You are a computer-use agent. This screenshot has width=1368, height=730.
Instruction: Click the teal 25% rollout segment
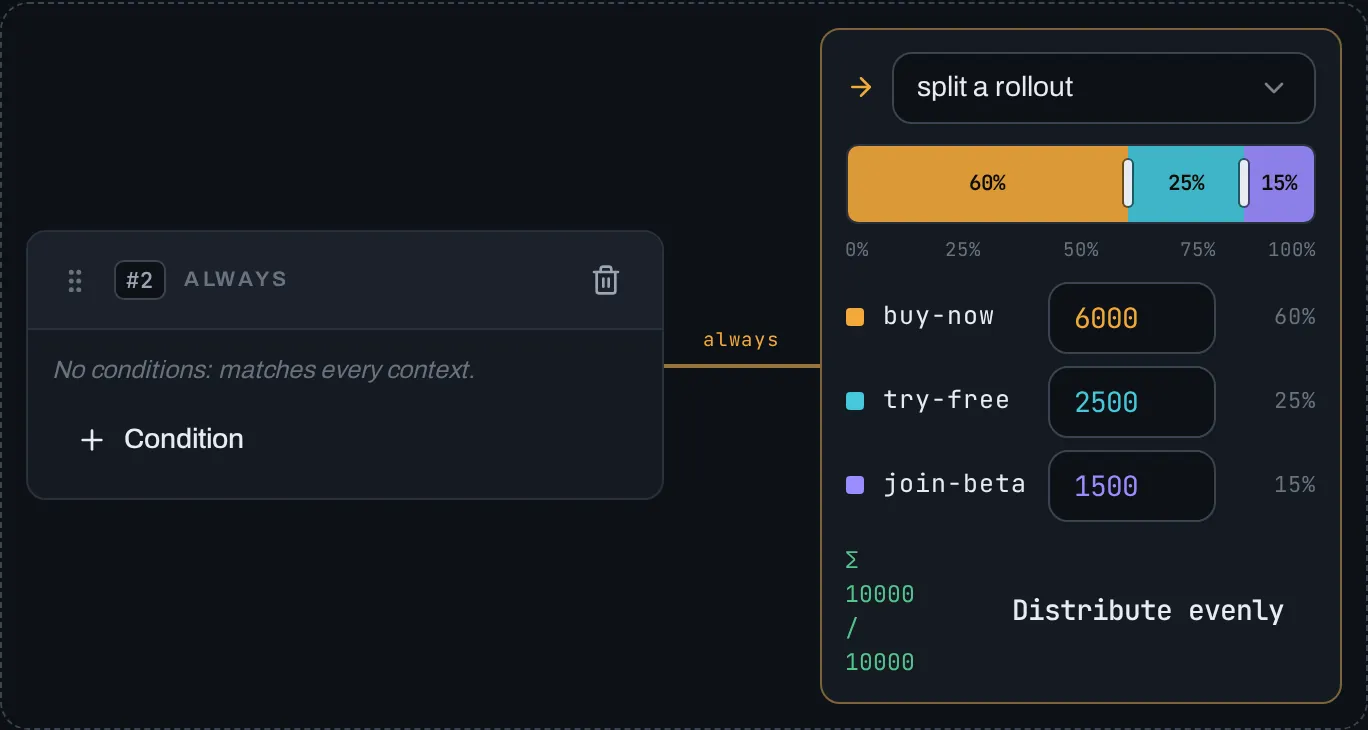(1186, 183)
